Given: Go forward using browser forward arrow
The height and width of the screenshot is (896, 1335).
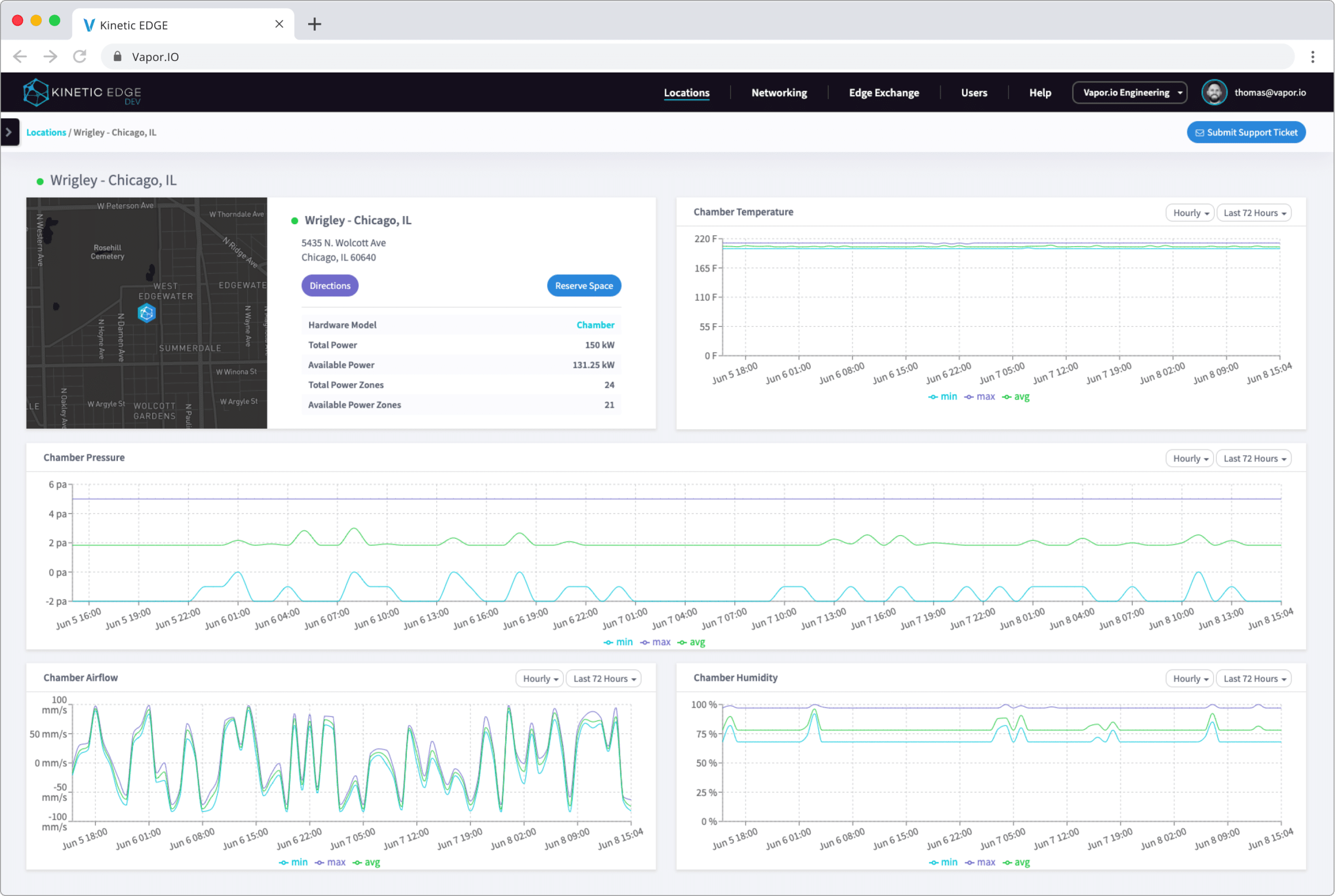Looking at the screenshot, I should 50,56.
